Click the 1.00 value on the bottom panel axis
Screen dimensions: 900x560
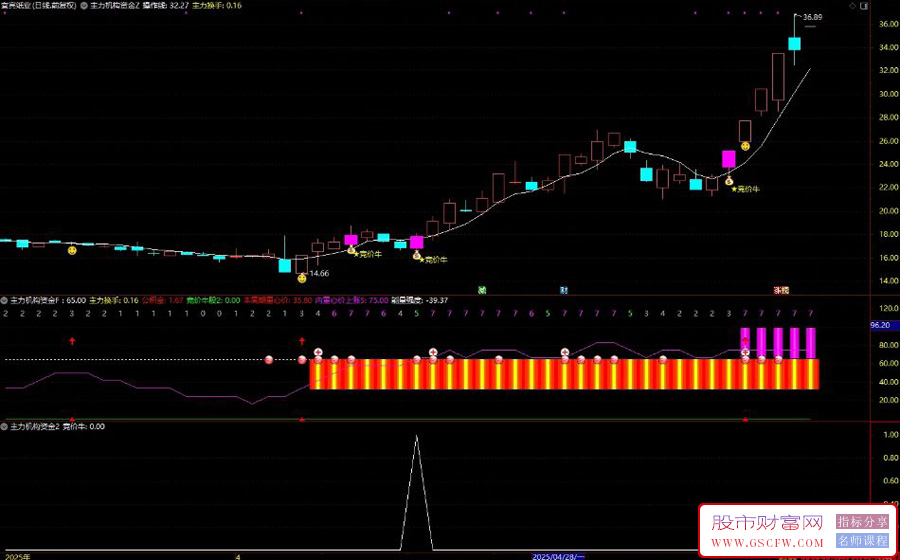(889, 435)
